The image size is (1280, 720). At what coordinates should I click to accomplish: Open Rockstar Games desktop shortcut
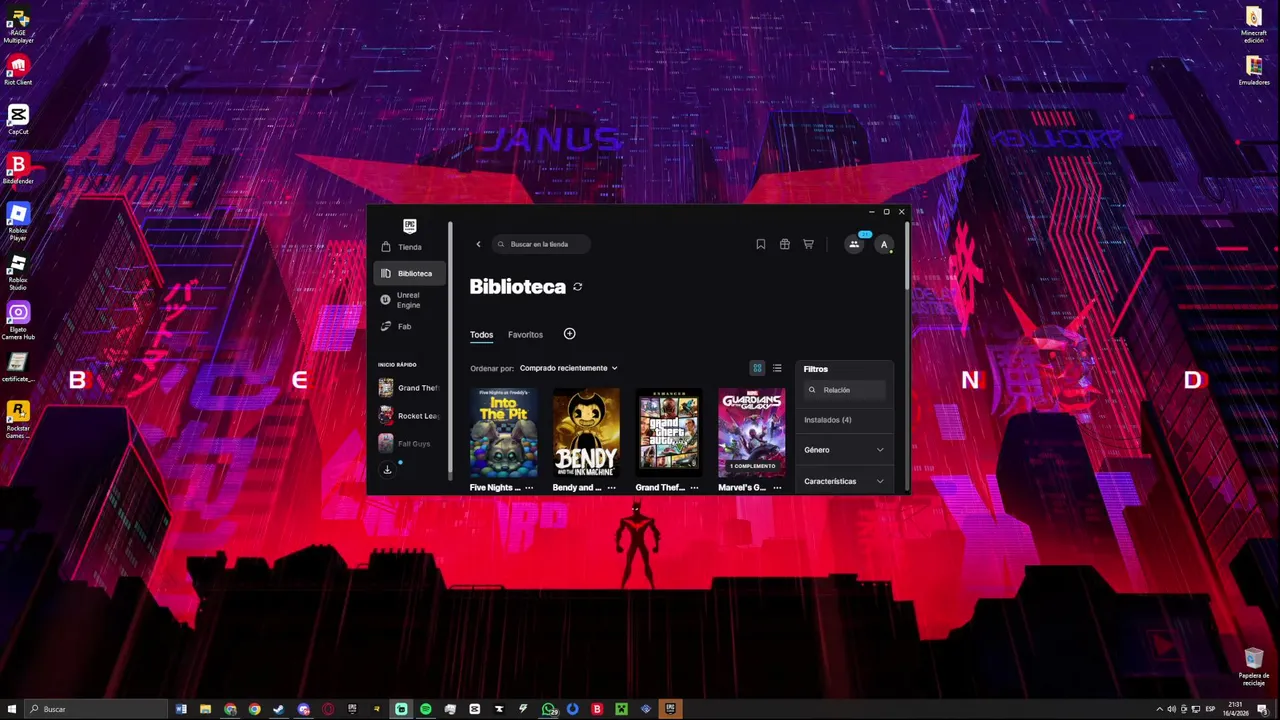(18, 419)
